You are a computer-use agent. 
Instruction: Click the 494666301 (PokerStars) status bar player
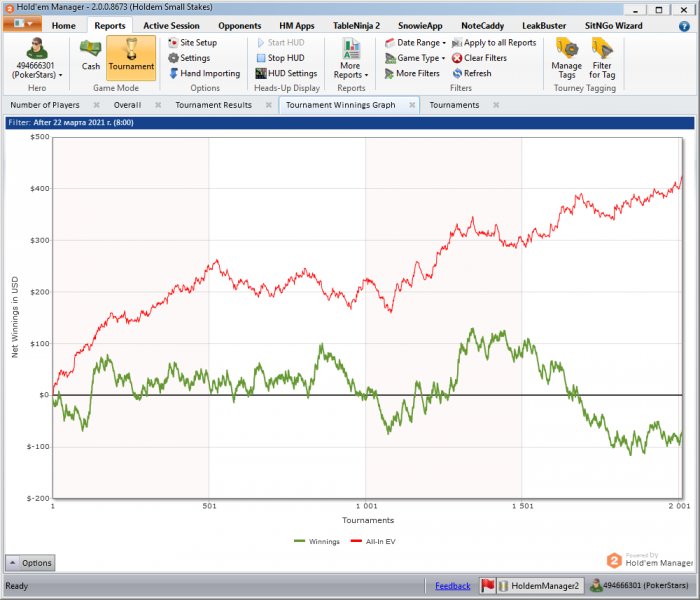point(639,585)
